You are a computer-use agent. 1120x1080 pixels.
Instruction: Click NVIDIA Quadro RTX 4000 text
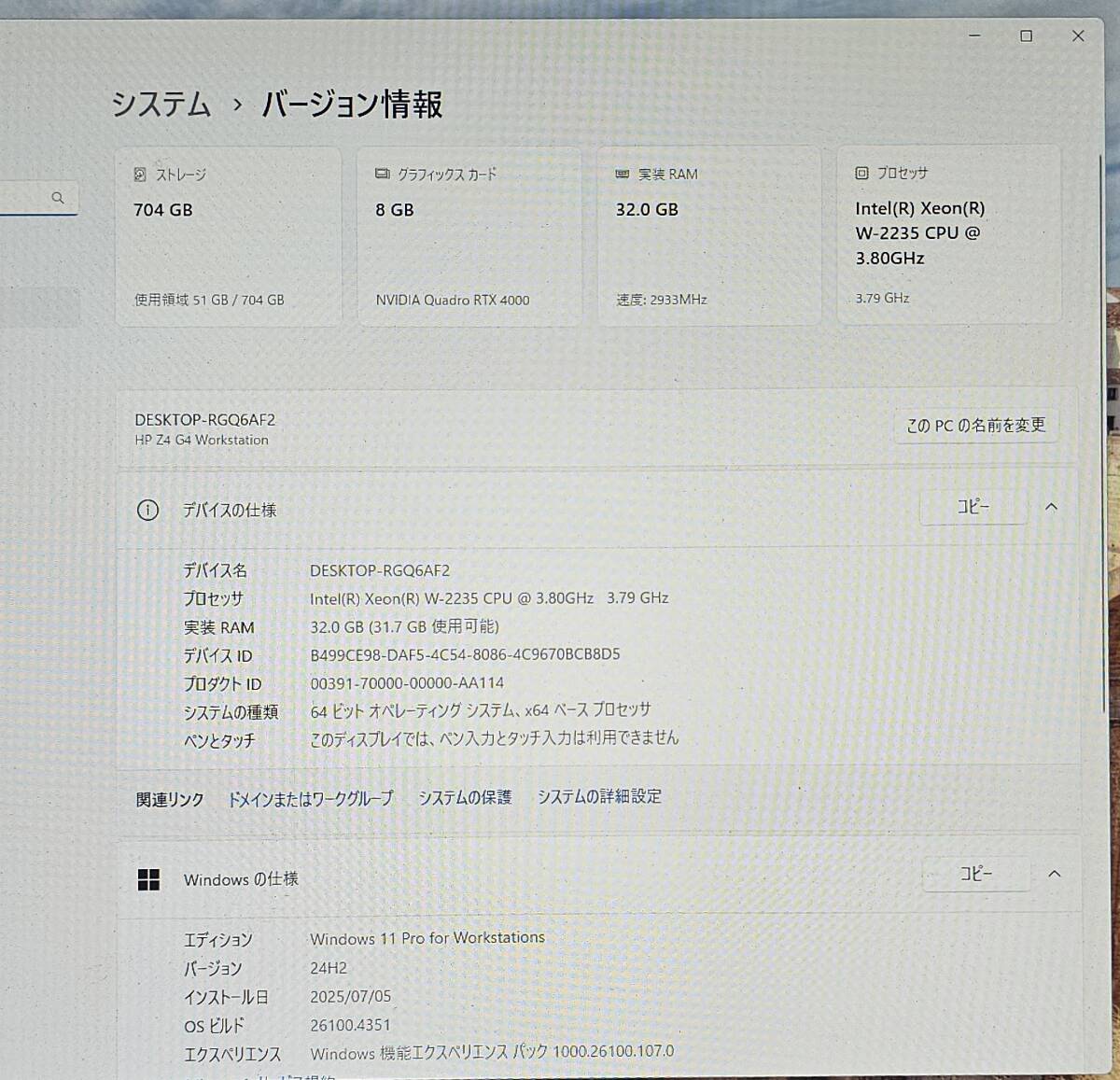coord(453,301)
